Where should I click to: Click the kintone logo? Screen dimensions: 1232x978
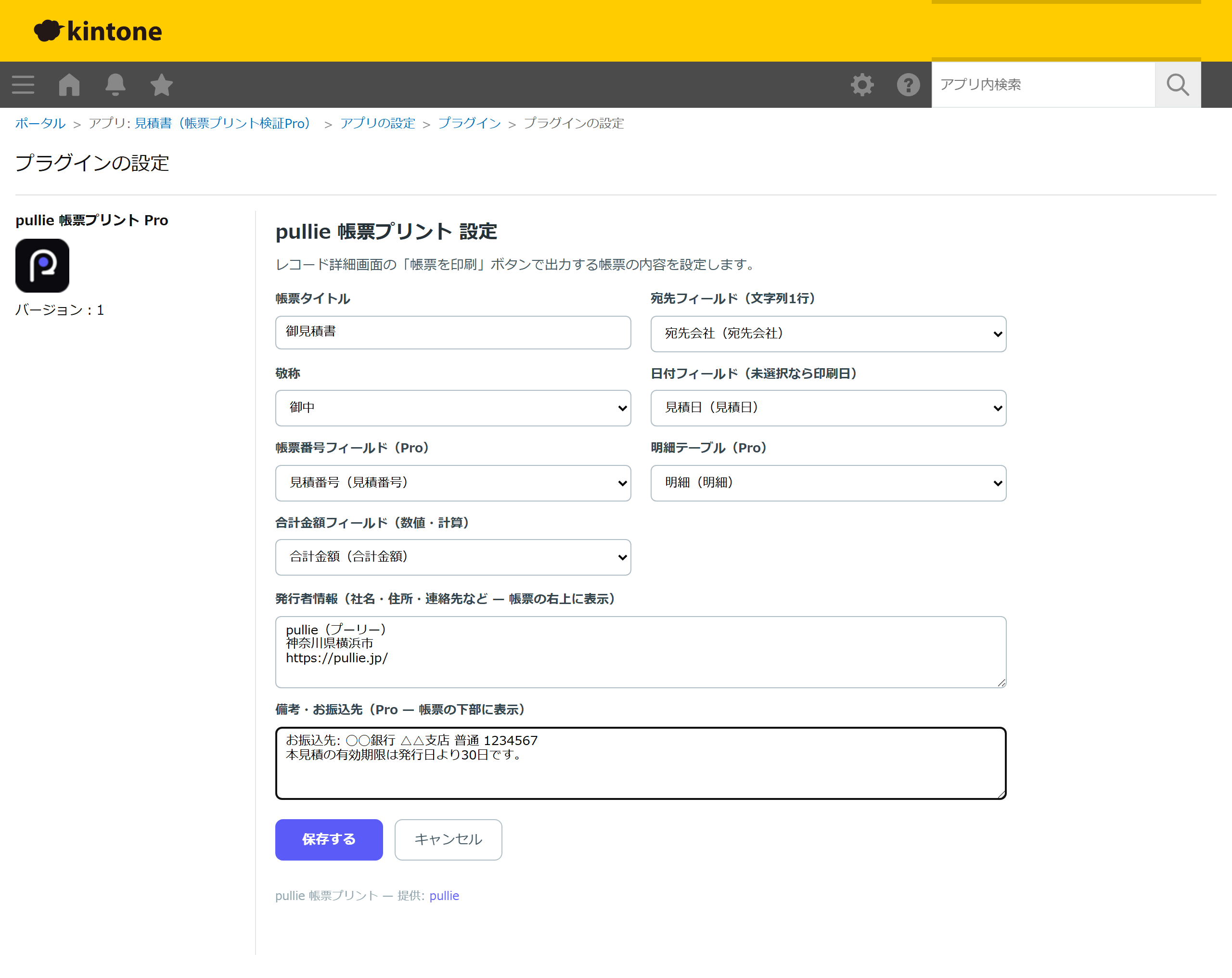98,31
